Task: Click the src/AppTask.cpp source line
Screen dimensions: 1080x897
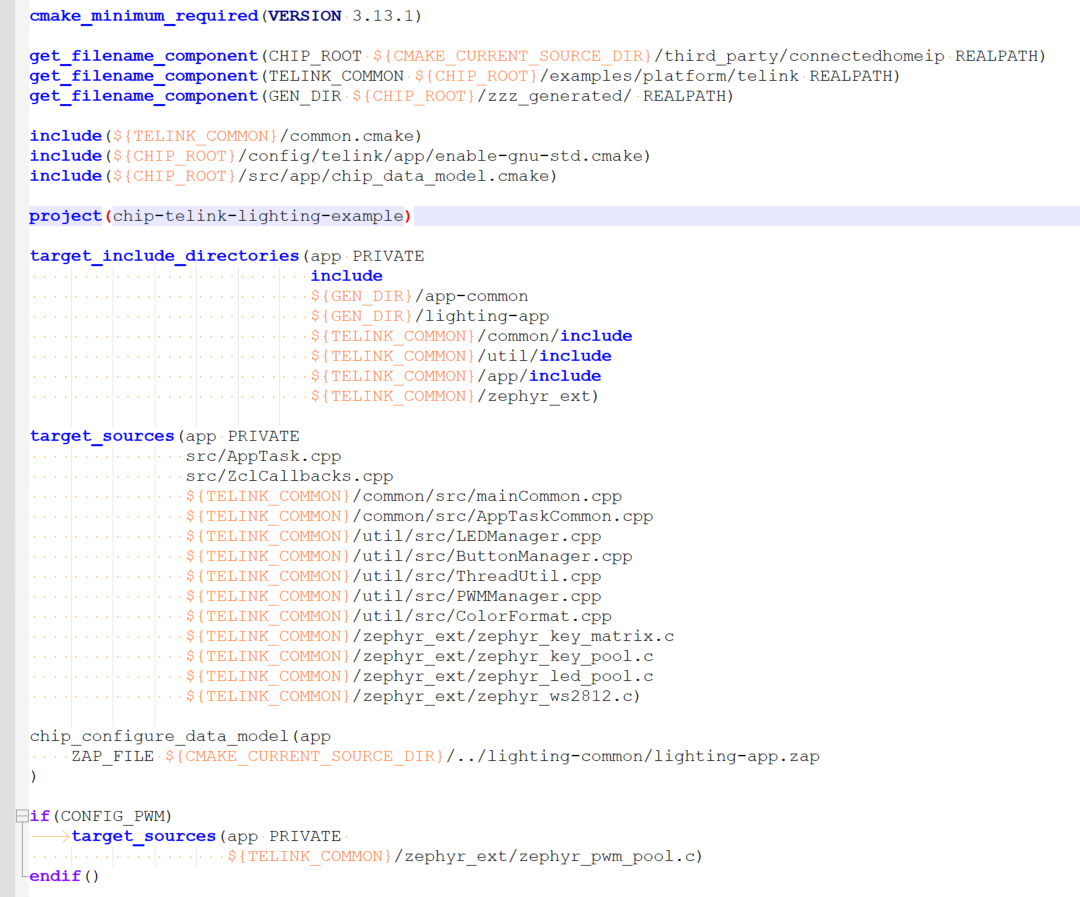Action: 263,456
